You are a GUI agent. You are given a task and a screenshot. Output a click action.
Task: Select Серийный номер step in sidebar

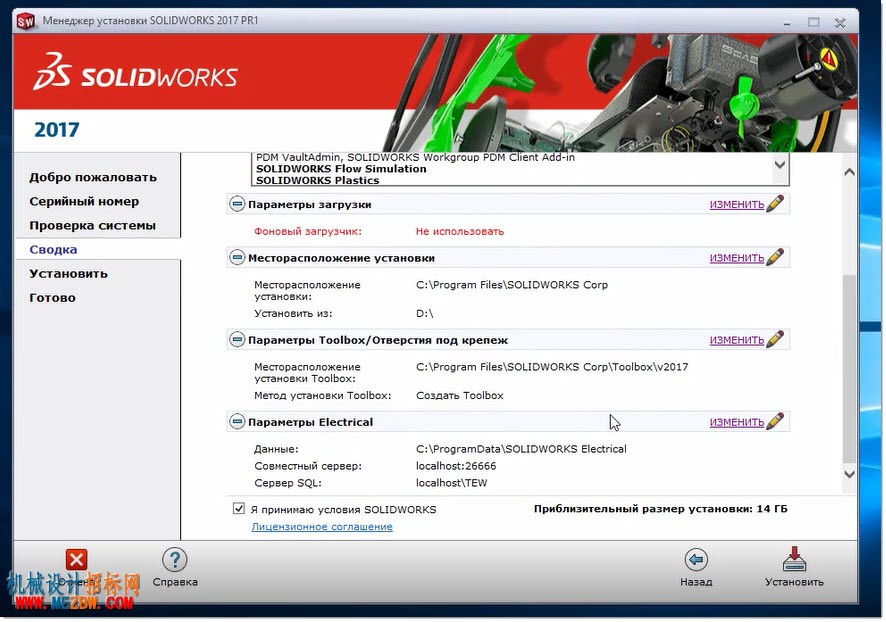coord(84,202)
